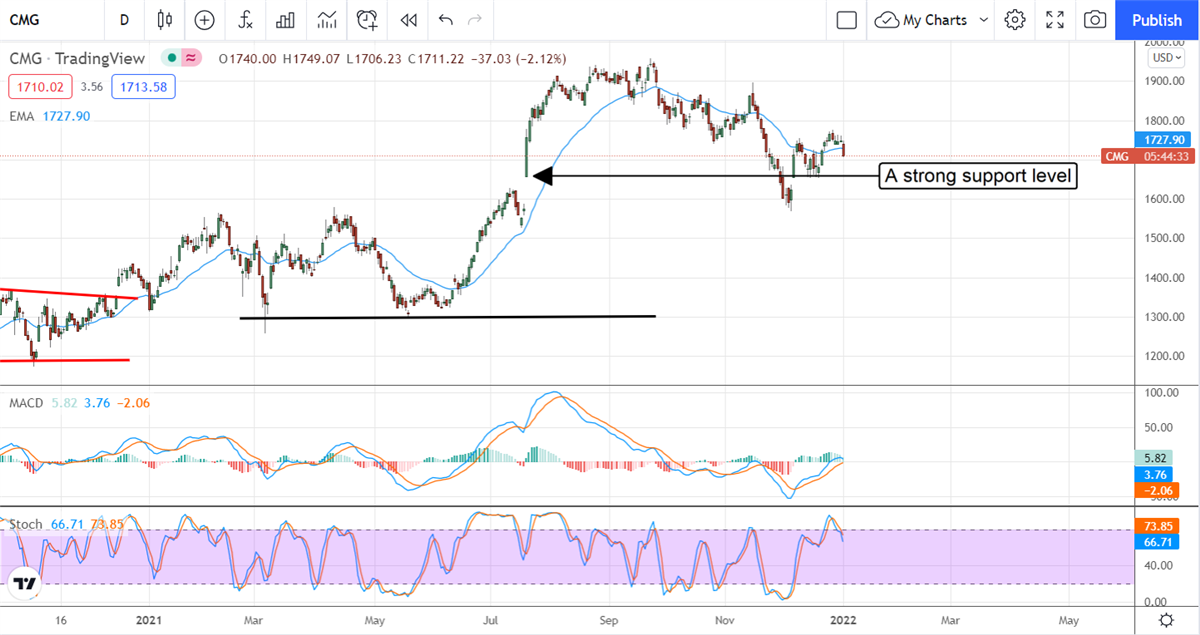This screenshot has height=635, width=1200.
Task: Open chart settings gear in top toolbar
Action: [x=1015, y=19]
